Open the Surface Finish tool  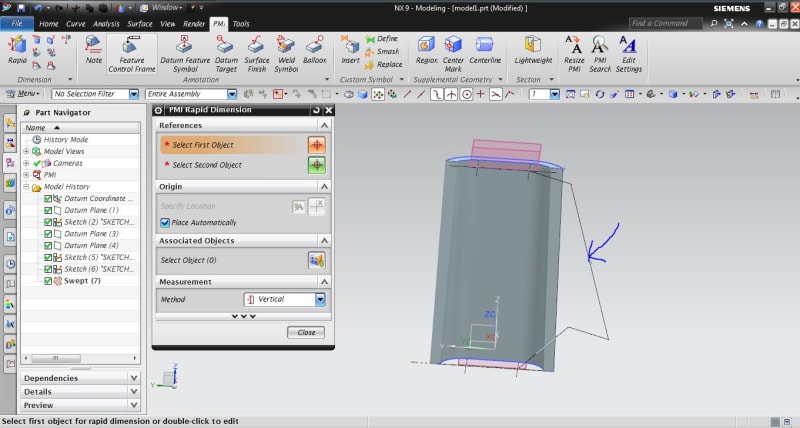257,54
